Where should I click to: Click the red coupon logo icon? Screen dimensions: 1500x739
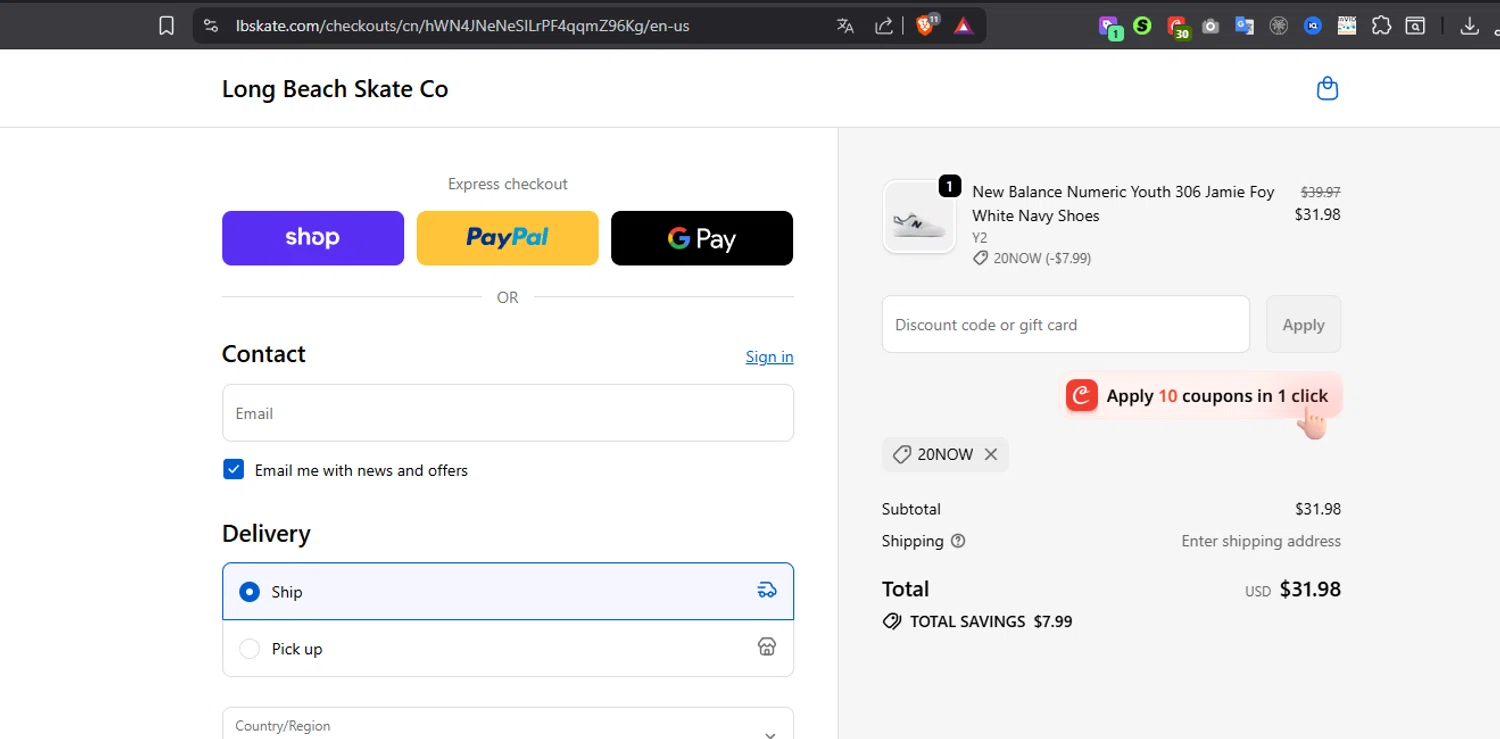(x=1082, y=396)
